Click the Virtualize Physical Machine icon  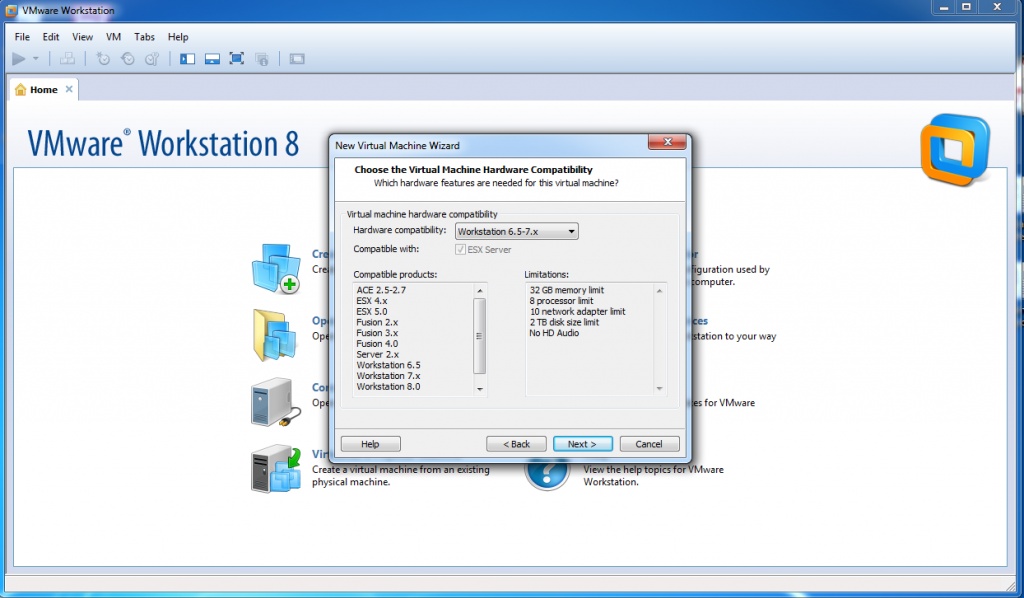[276, 469]
